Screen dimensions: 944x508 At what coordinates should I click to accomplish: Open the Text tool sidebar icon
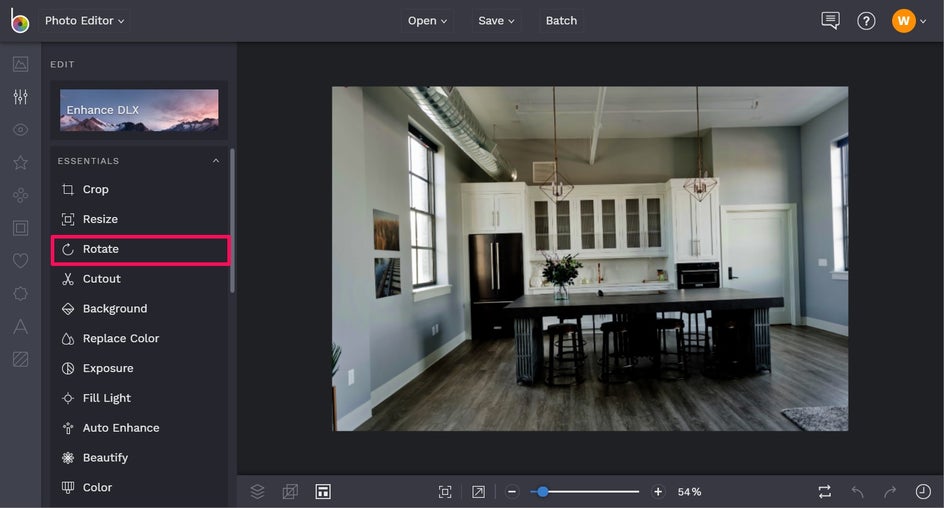click(20, 326)
